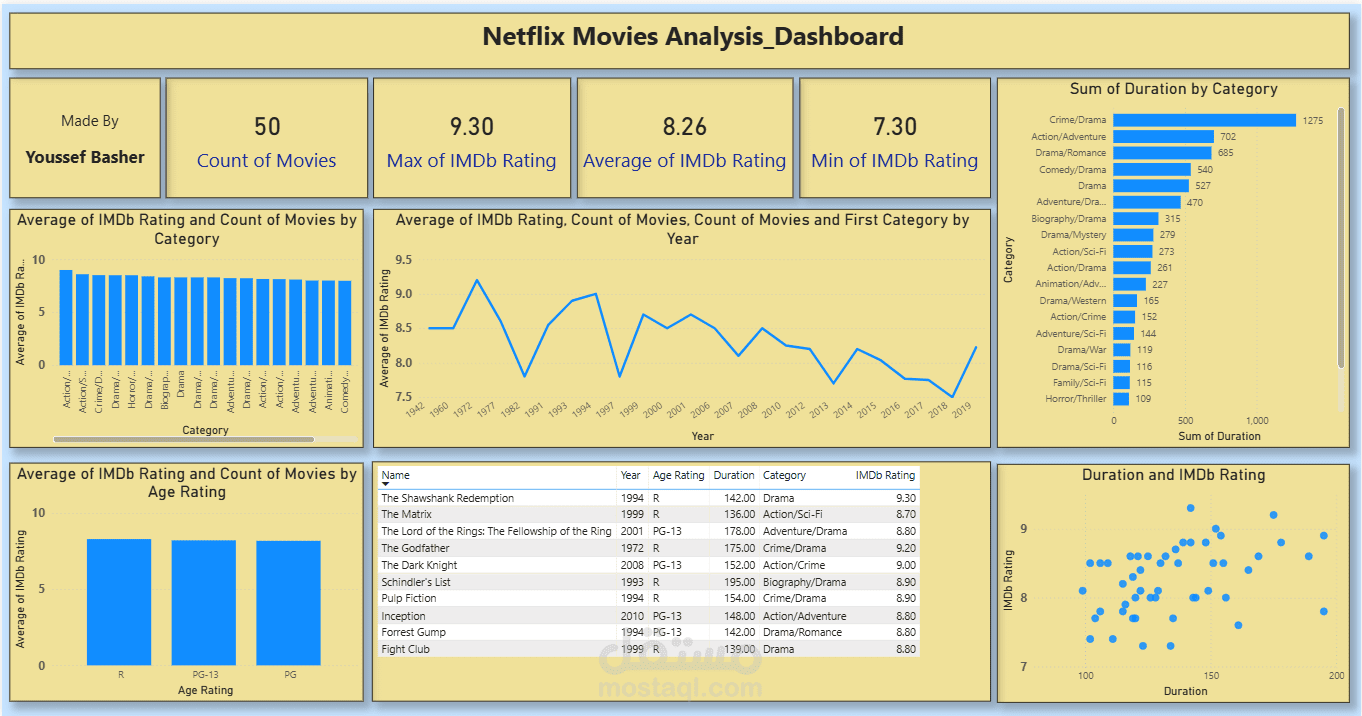Click the Drama/Romance bar with value 685
This screenshot has width=1362, height=716.
click(1162, 153)
